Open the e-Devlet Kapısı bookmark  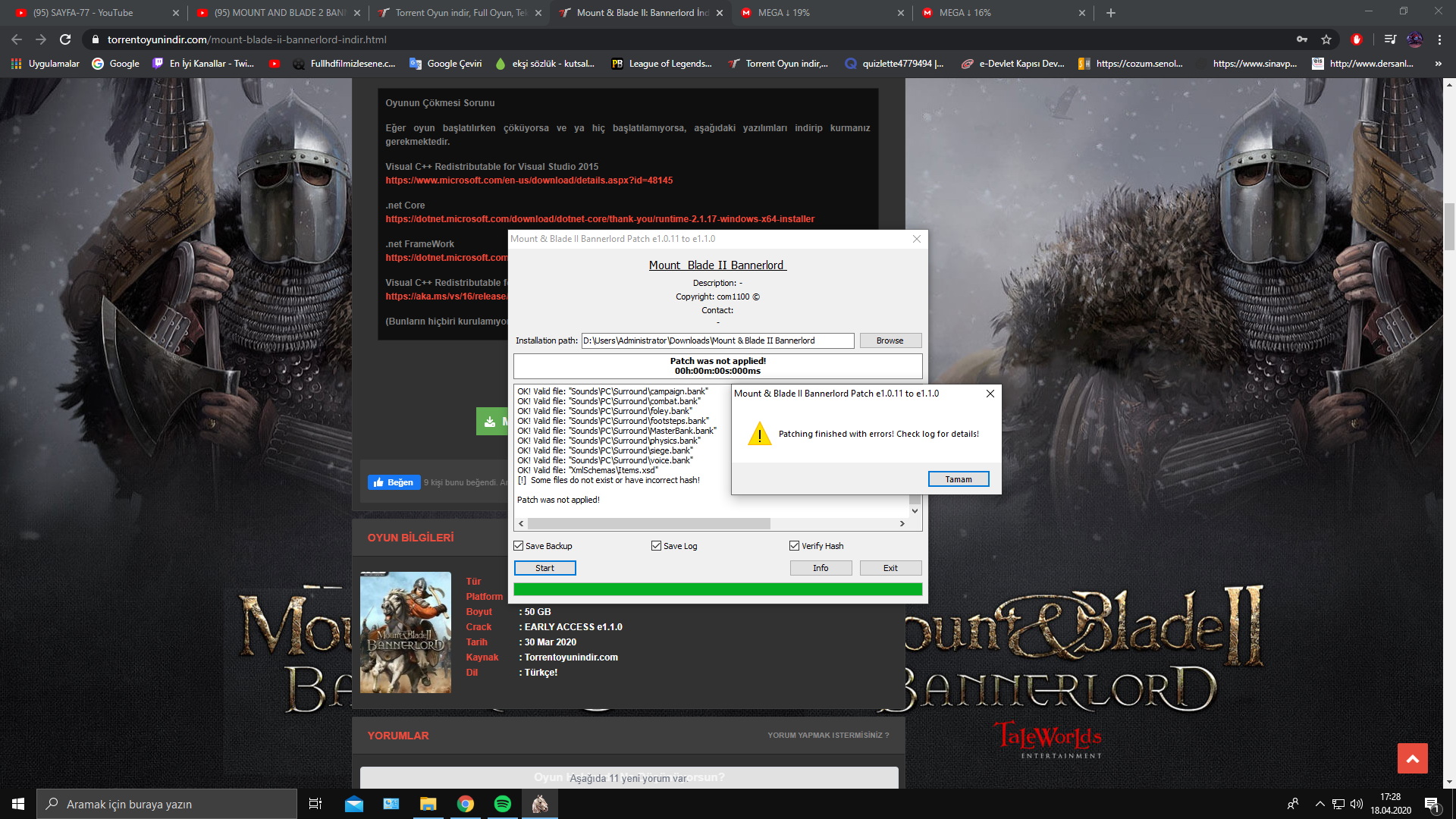pyautogui.click(x=1012, y=64)
